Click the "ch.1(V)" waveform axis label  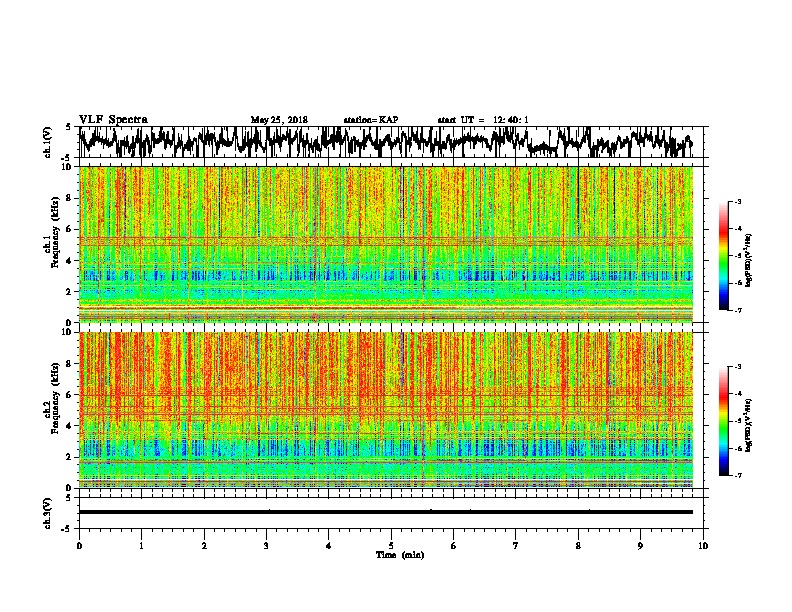point(47,142)
